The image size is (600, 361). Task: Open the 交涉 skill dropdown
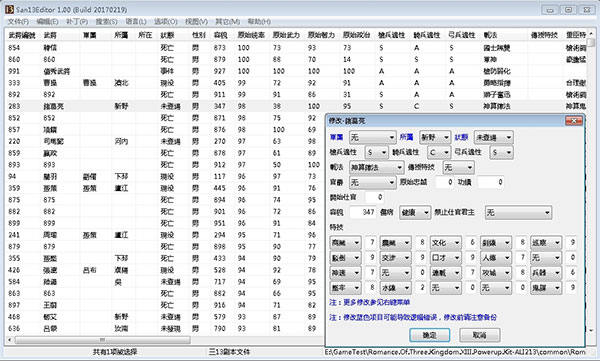[x=396, y=258]
